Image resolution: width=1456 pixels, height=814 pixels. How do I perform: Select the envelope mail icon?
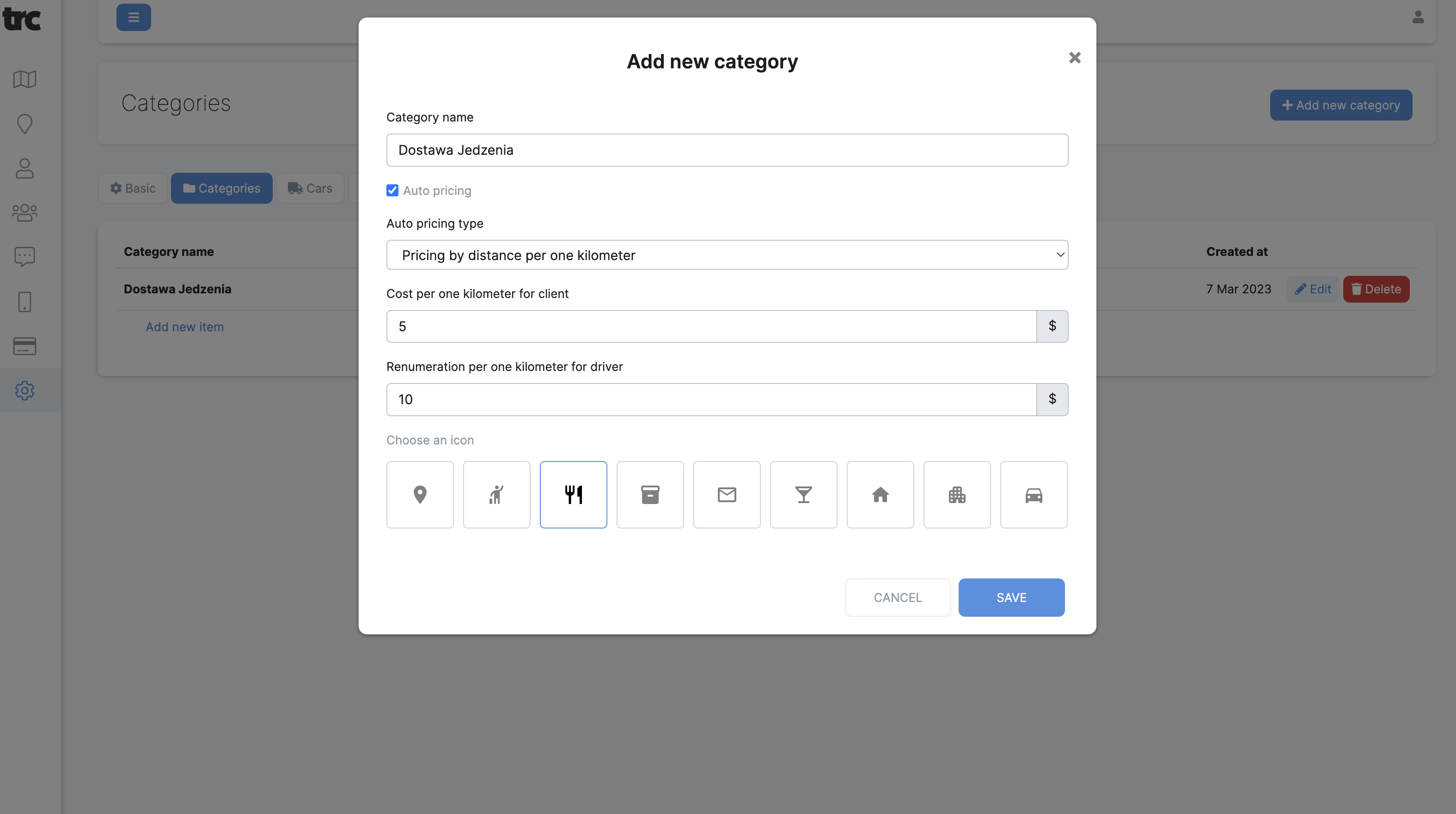tap(726, 494)
